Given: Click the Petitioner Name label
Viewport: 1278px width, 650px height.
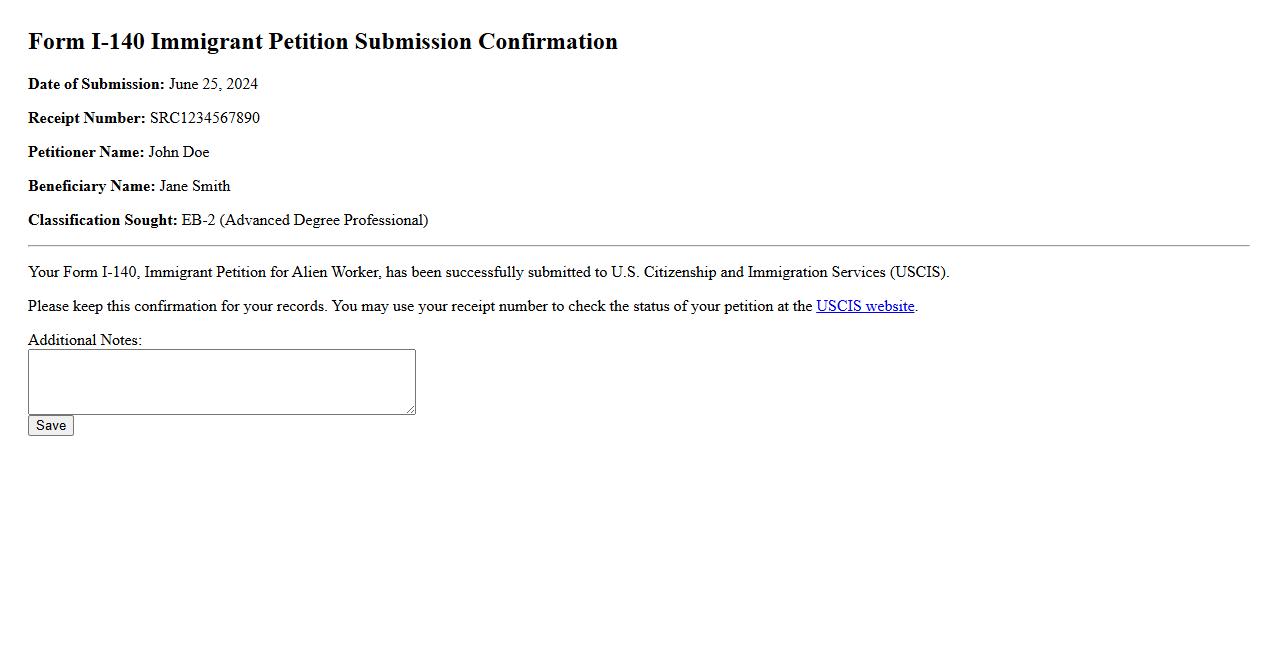Looking at the screenshot, I should [x=86, y=152].
